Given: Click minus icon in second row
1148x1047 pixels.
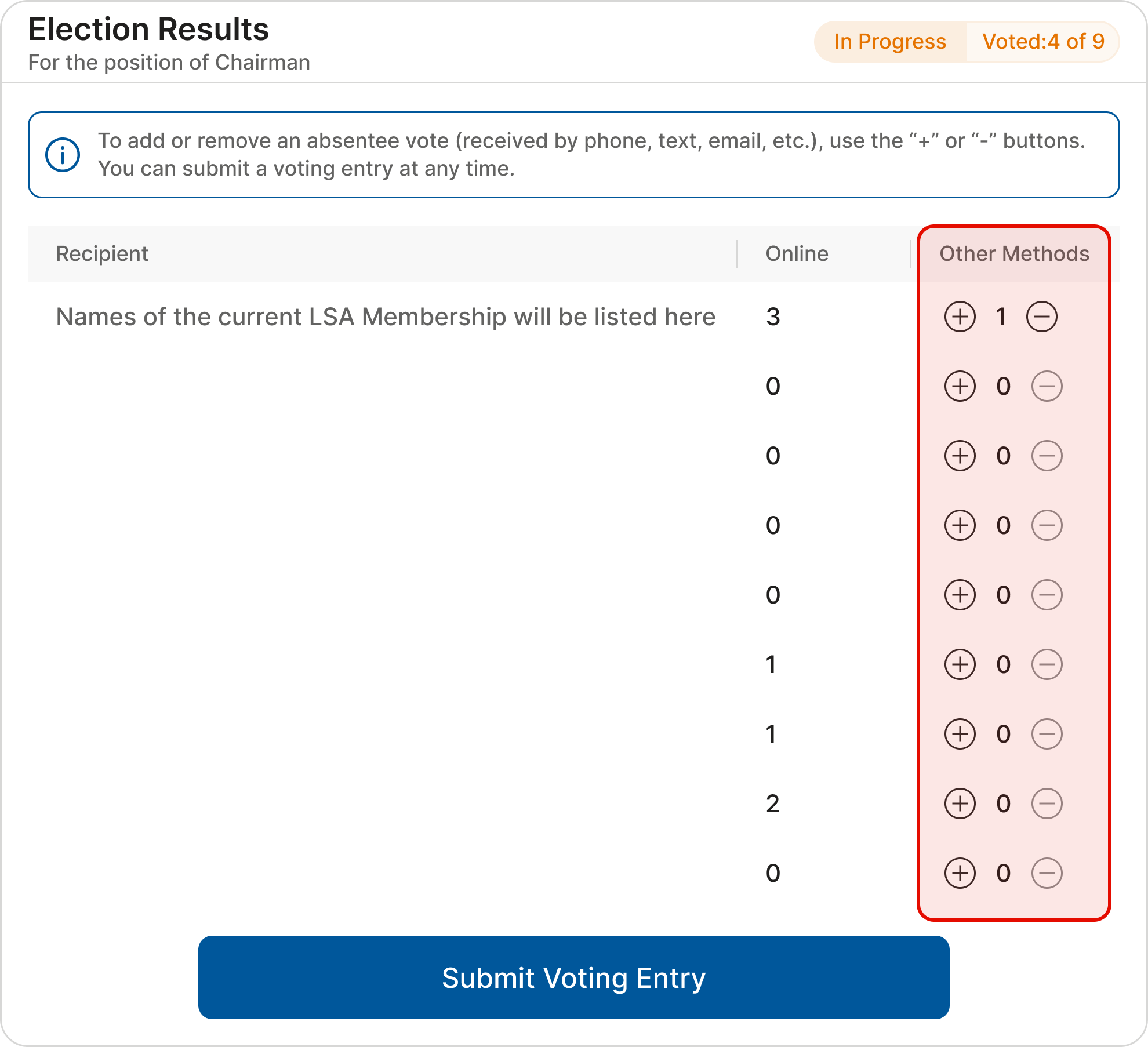Looking at the screenshot, I should [x=1047, y=386].
